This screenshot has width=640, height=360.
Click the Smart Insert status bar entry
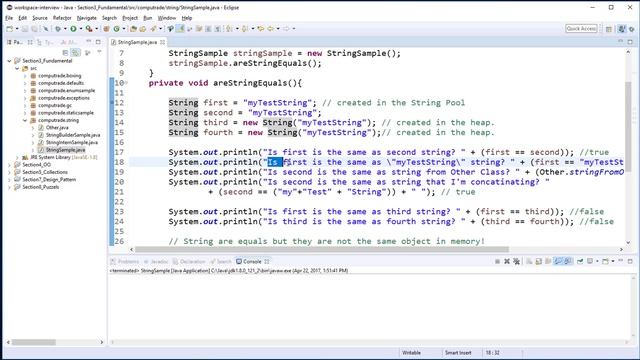pyautogui.click(x=458, y=353)
